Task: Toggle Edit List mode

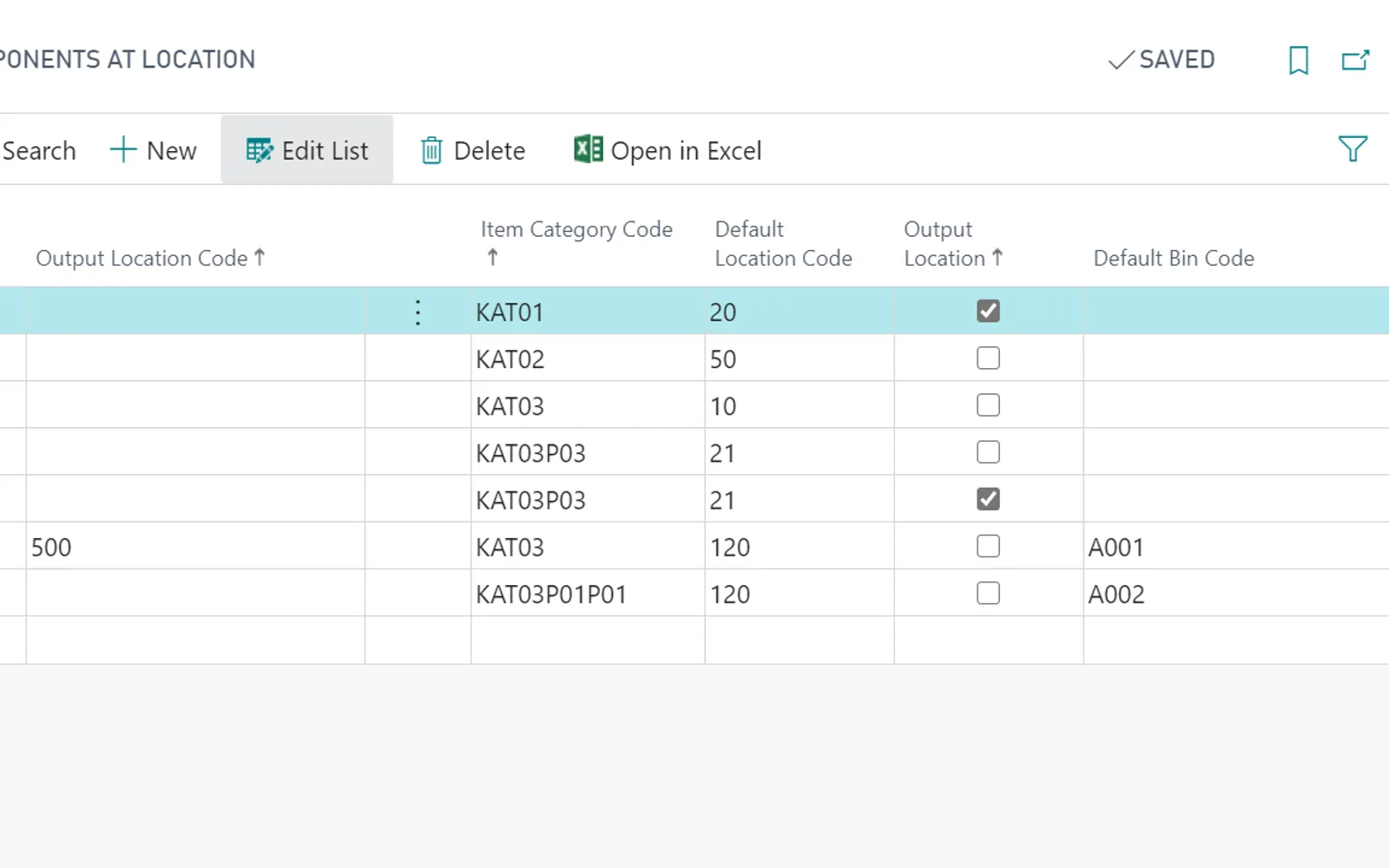Action: tap(307, 150)
